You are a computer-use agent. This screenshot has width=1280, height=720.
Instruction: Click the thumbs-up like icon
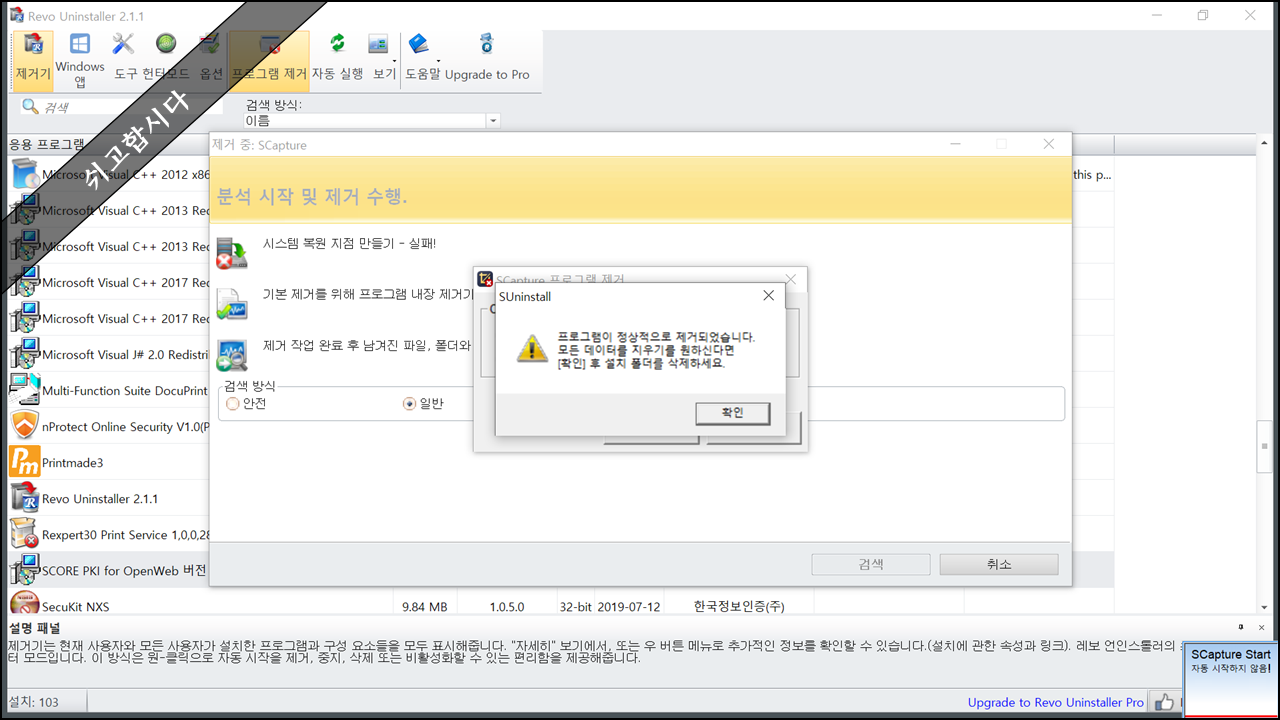pos(1162,702)
